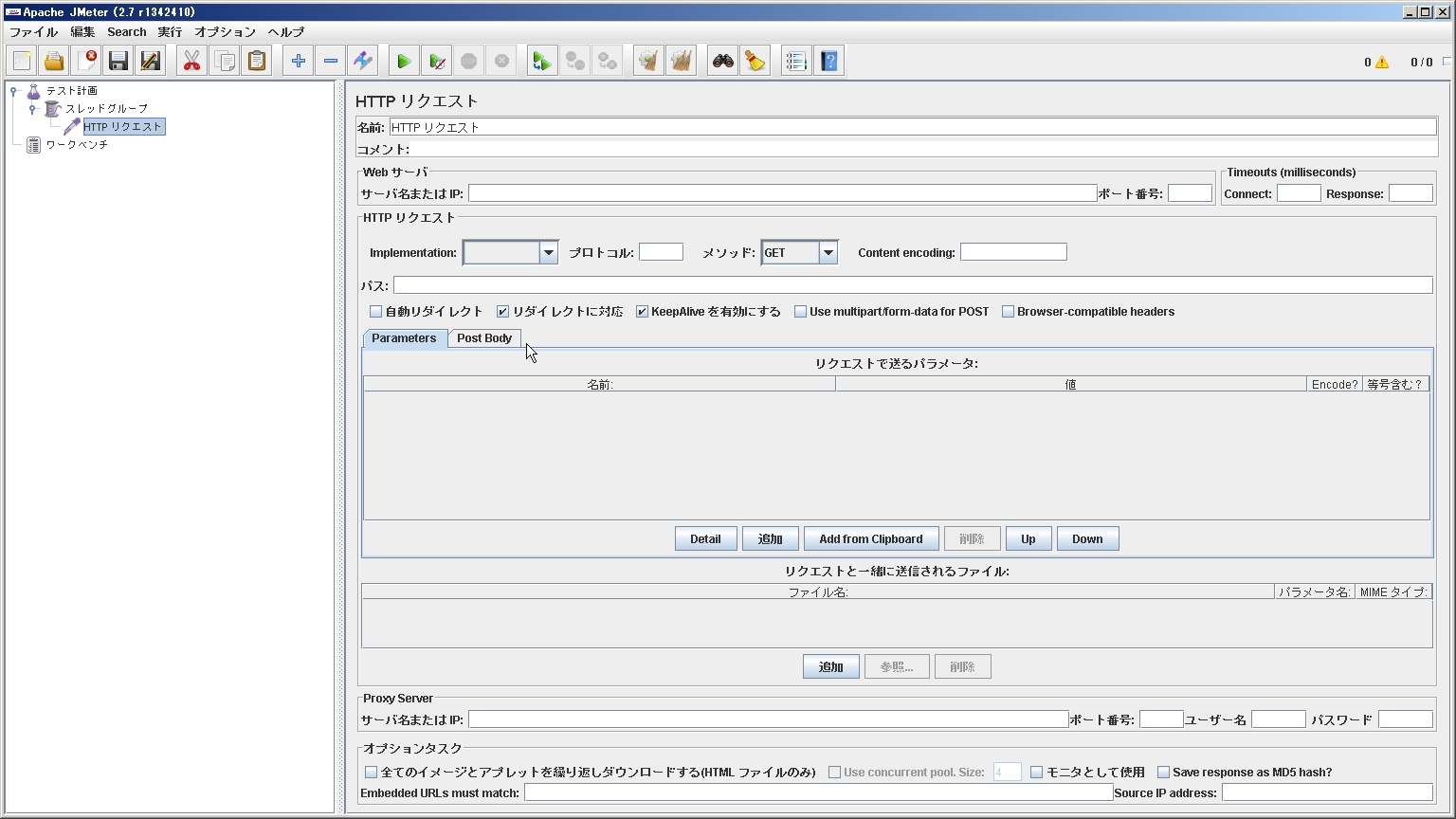Screen dimensions: 1456x819
Task: Enable Browser-compatible headers checkbox
Action: point(1008,312)
